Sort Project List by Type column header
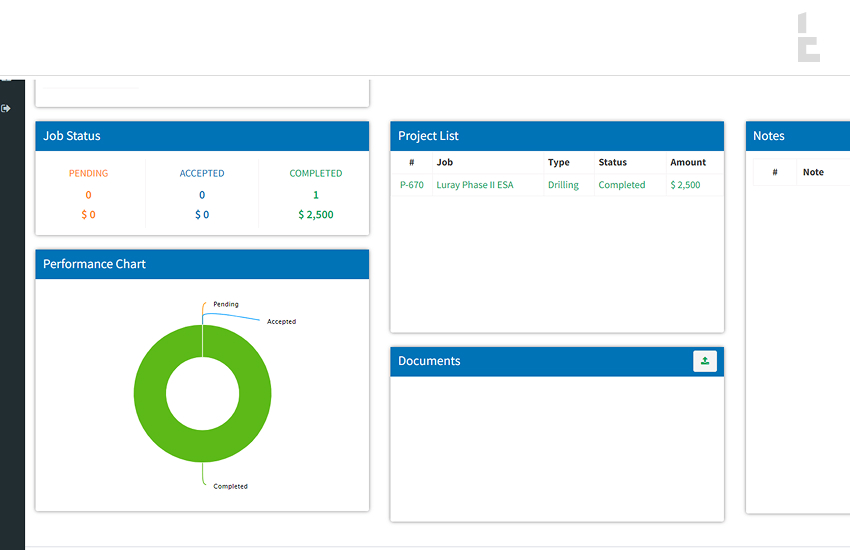This screenshot has width=850, height=550. pos(558,162)
